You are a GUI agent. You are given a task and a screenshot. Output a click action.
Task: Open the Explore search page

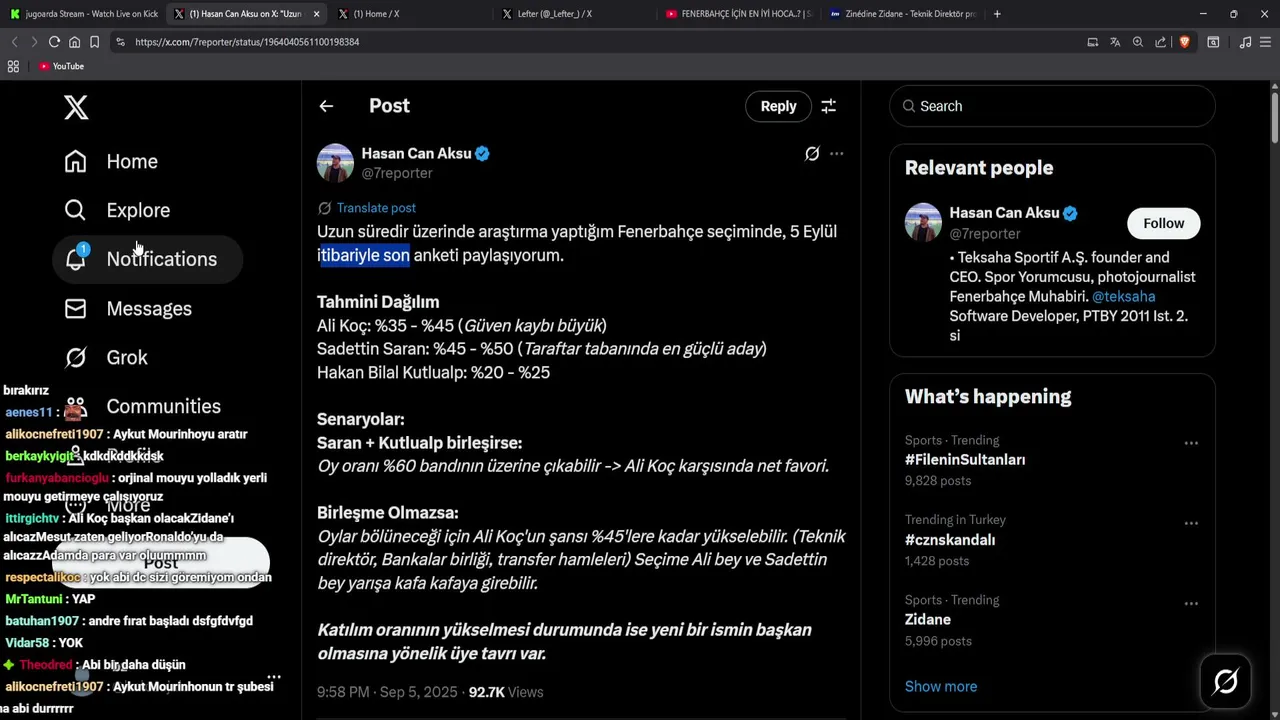[117, 210]
